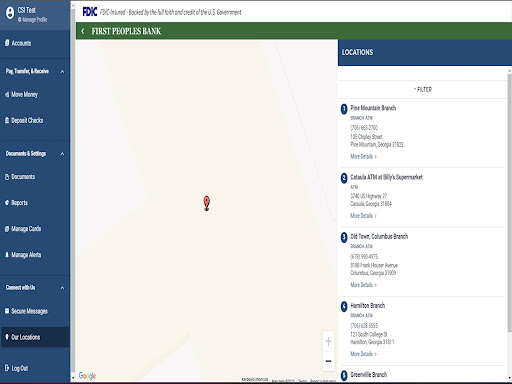Click the FDIC logo
The image size is (512, 384).
(90, 12)
